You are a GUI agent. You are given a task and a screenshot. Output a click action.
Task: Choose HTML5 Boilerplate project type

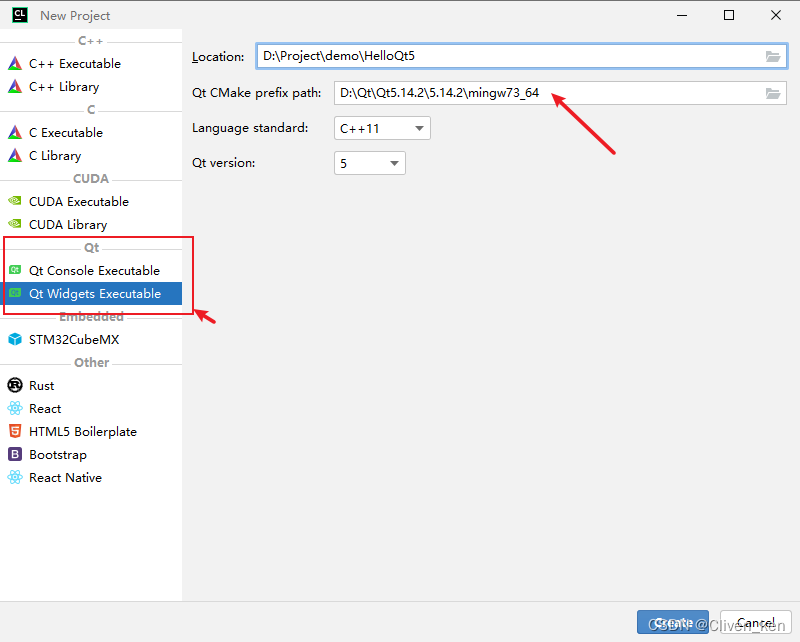[x=91, y=431]
